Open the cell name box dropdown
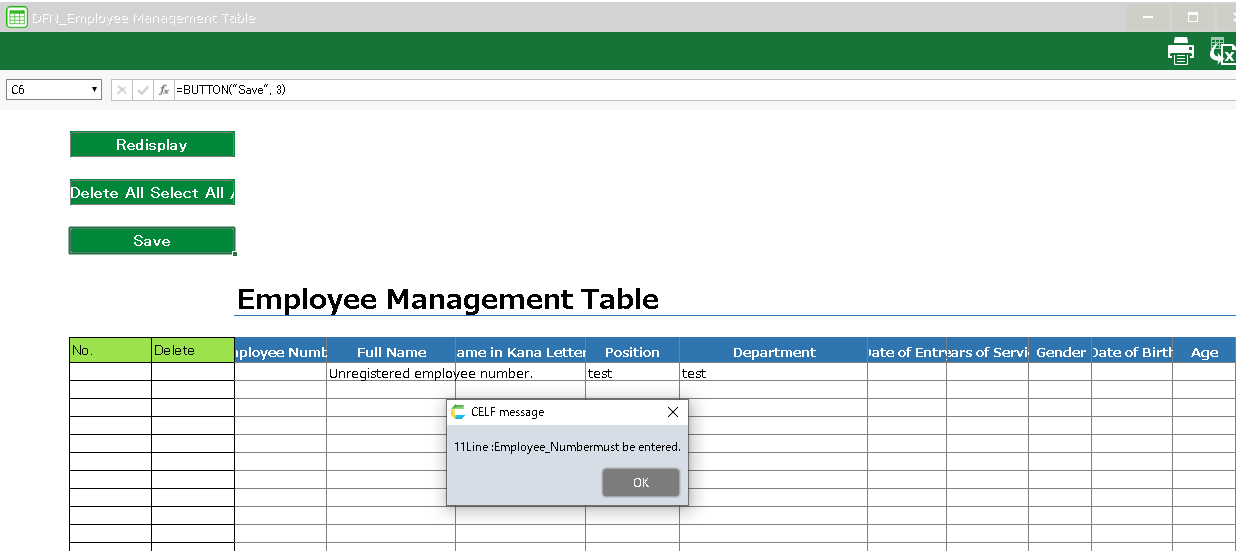Image resolution: width=1236 pixels, height=551 pixels. pos(95,90)
